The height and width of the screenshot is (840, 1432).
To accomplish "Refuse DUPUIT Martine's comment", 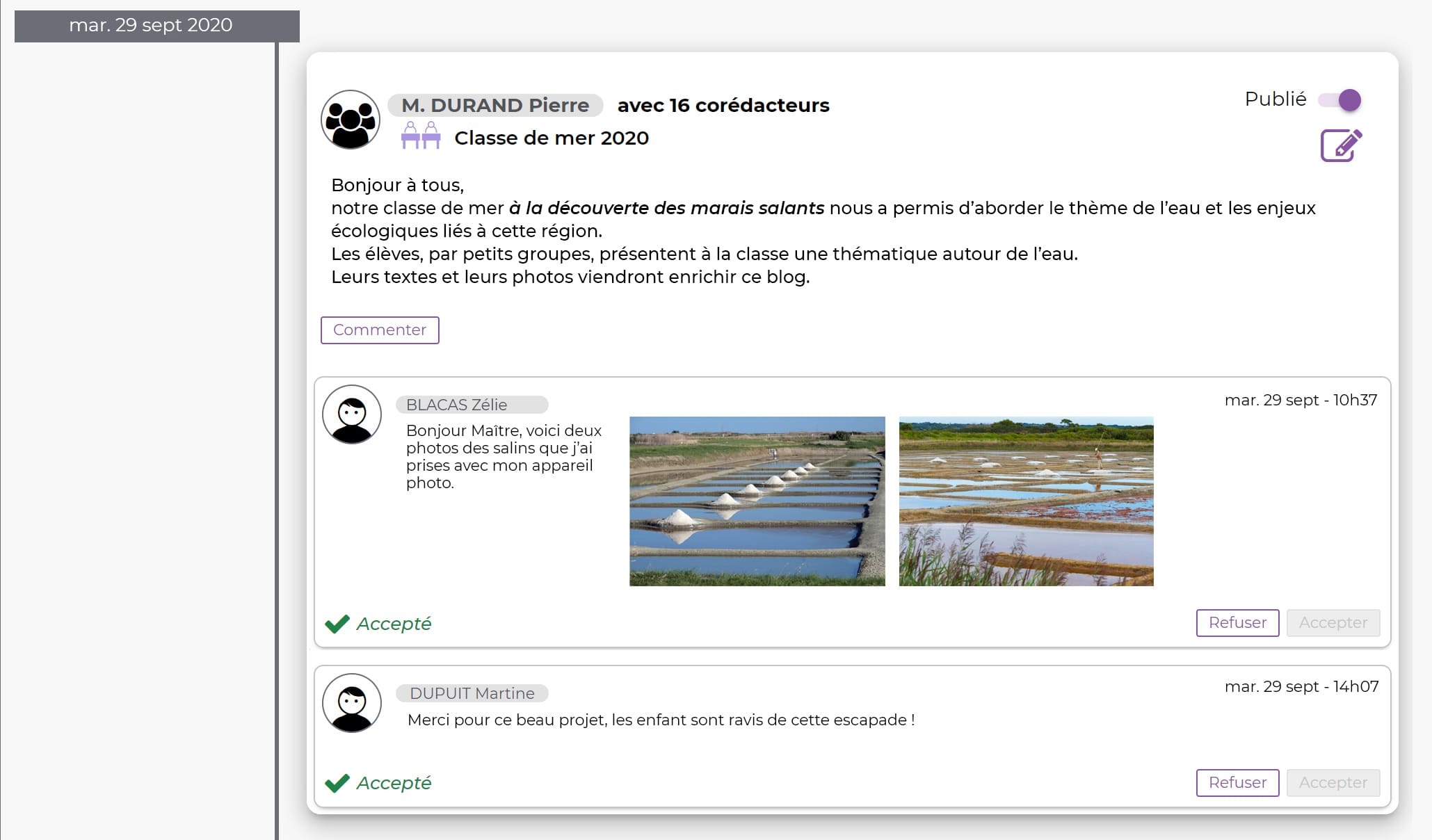I will [x=1237, y=782].
